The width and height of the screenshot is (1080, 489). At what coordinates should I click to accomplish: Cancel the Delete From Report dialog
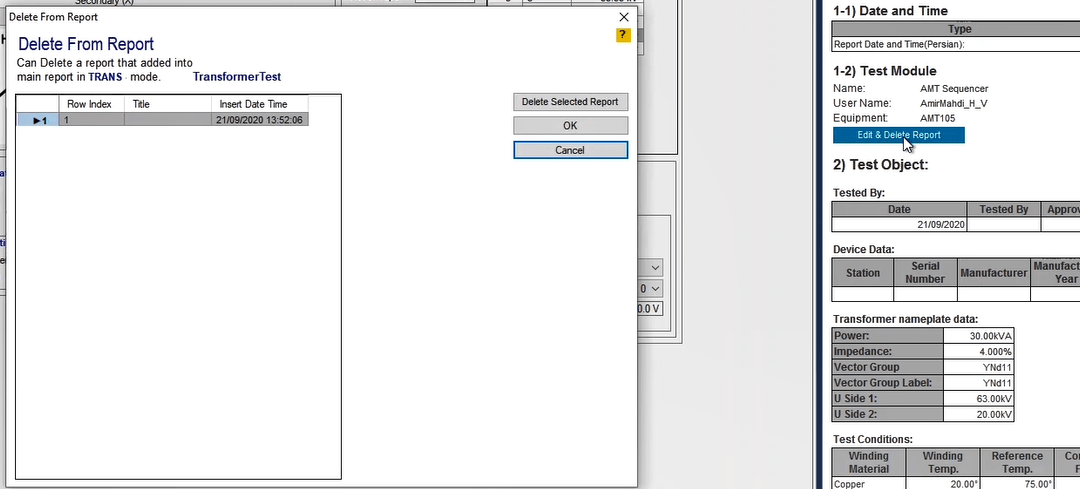[570, 150]
